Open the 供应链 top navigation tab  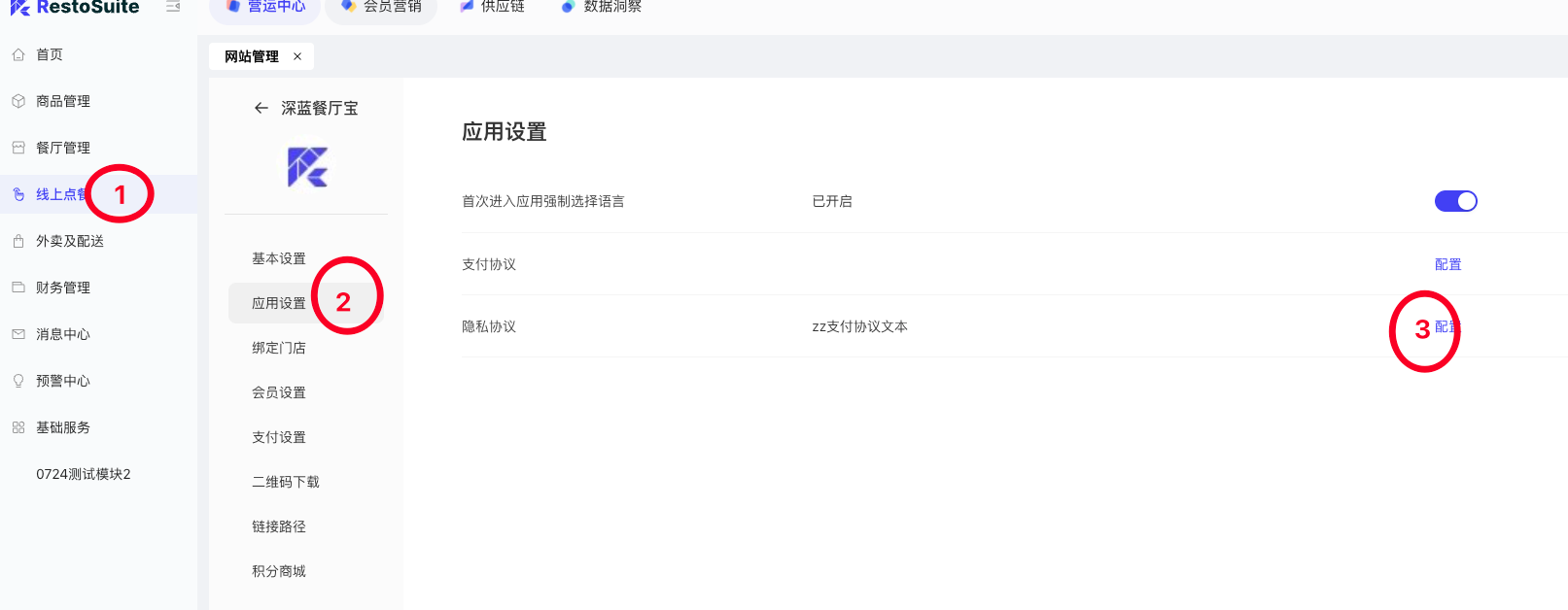(493, 7)
